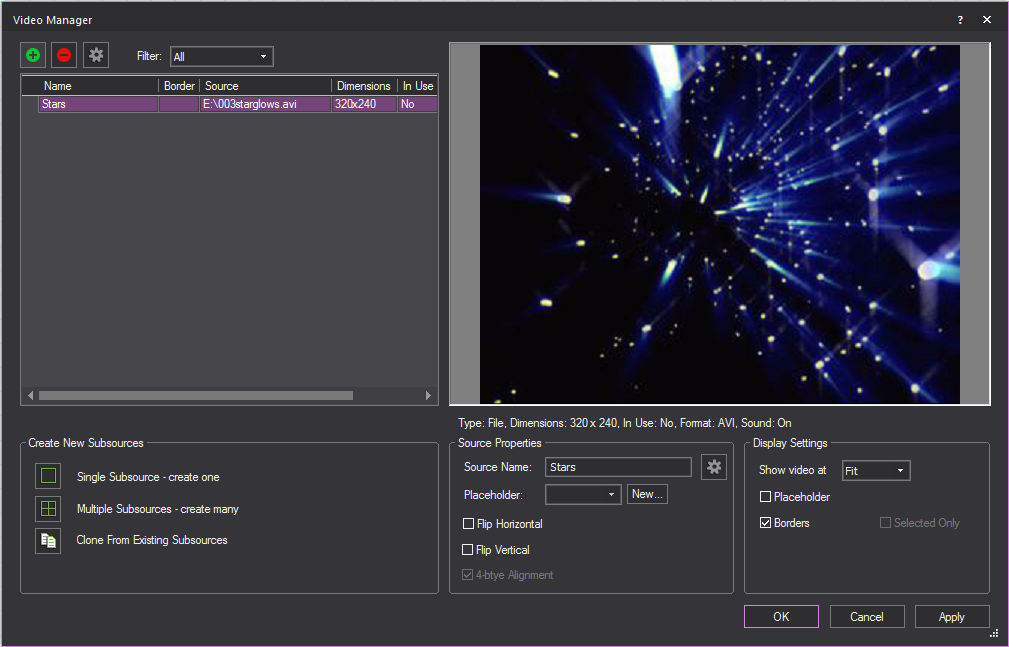
Task: Enable the Flip Horizontal checkbox
Action: 468,524
